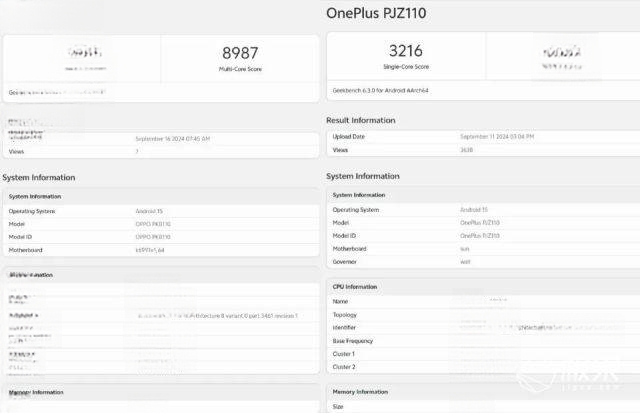640x413 pixels.
Task: Select the 3628 views count
Action: (x=467, y=150)
